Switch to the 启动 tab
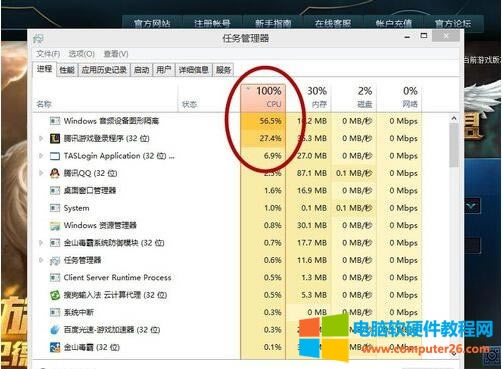 point(141,70)
